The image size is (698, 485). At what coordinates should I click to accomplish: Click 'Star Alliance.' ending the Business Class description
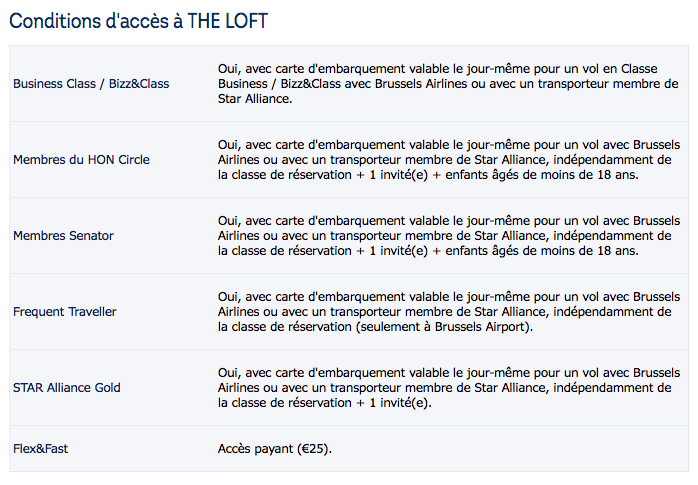coord(255,99)
